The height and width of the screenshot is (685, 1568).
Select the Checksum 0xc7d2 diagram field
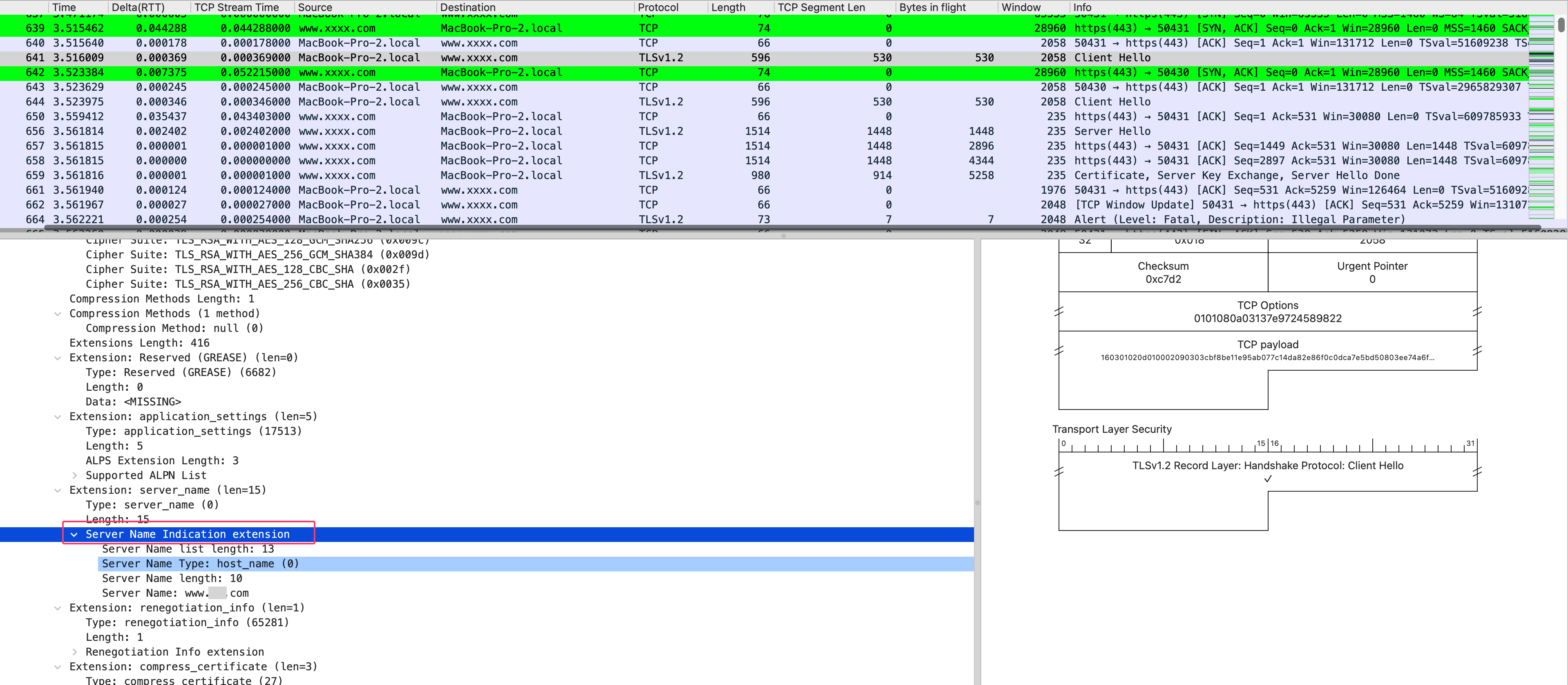coord(1163,272)
